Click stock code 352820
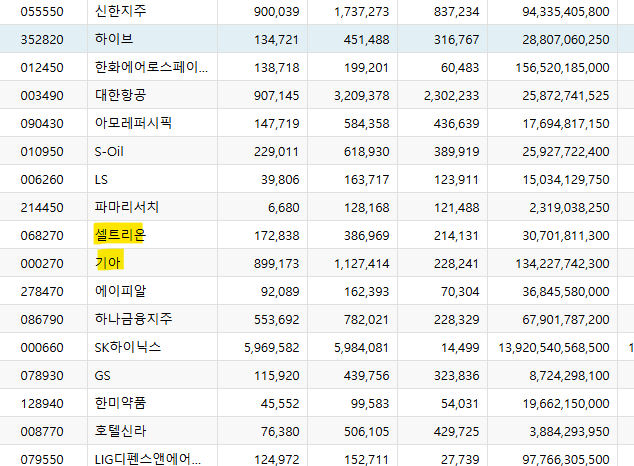634x466 pixels. tap(42, 40)
